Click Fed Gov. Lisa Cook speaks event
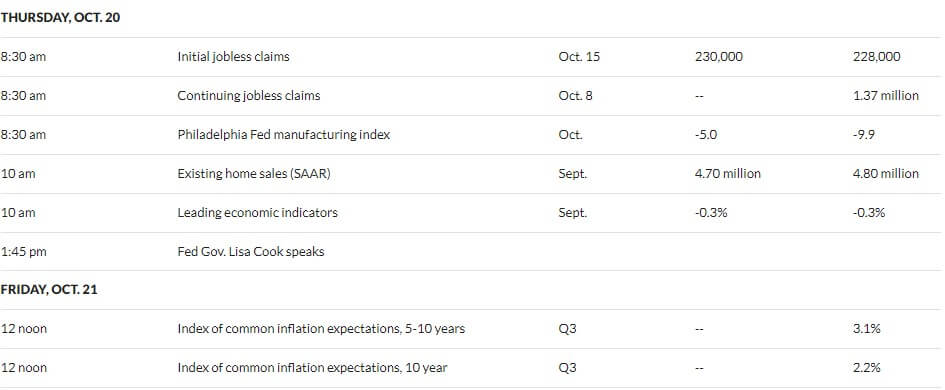 pos(251,251)
